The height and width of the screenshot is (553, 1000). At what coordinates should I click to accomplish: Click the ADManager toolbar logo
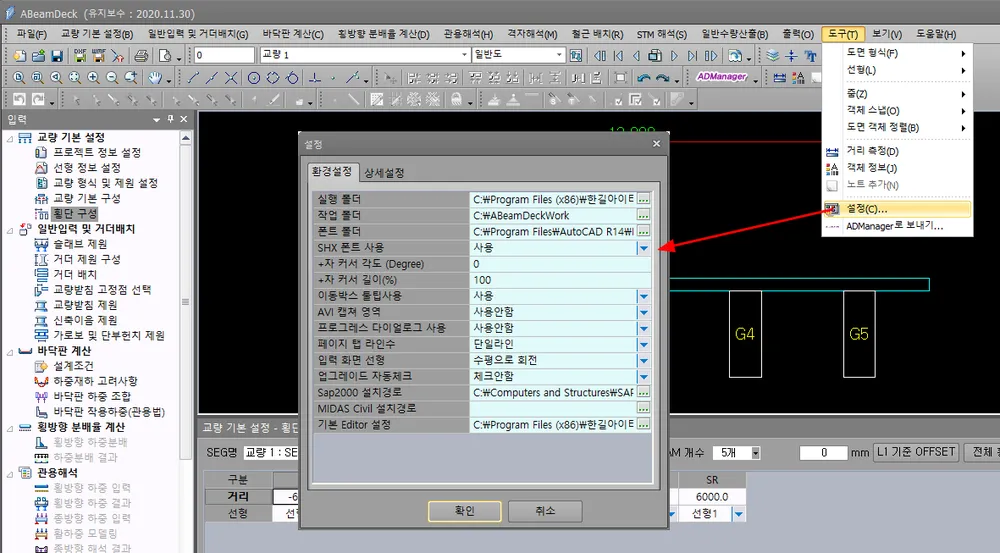721,77
